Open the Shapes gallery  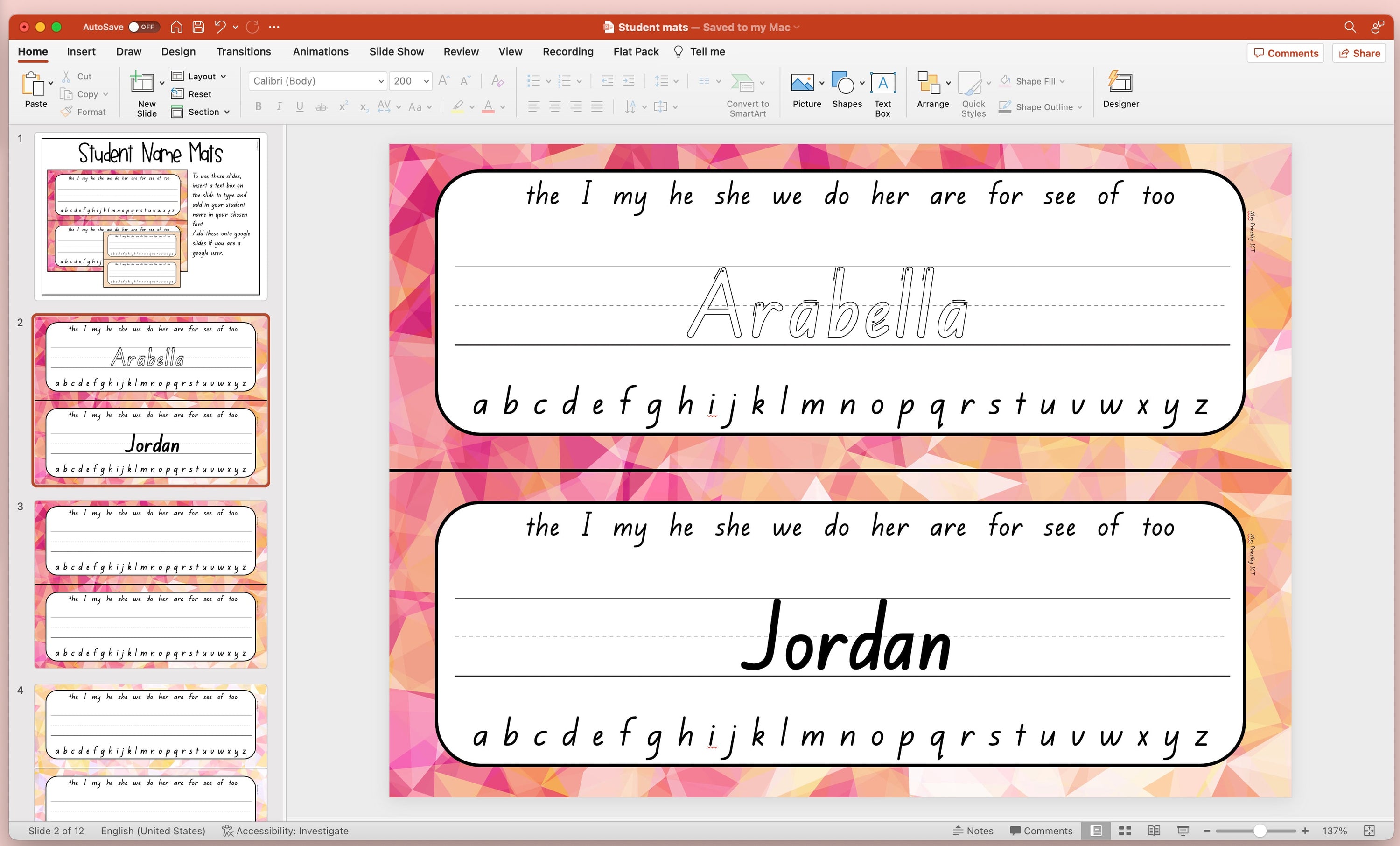coord(843,84)
